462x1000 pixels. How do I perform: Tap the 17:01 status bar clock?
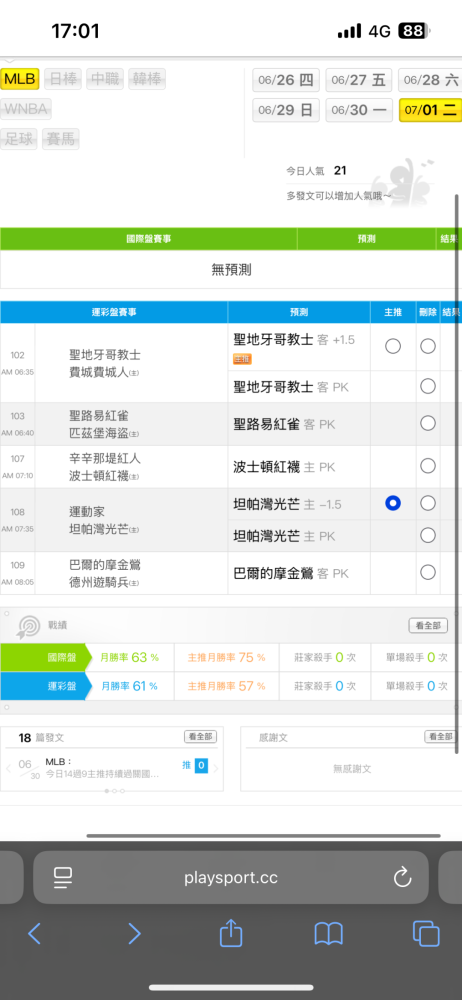[75, 31]
